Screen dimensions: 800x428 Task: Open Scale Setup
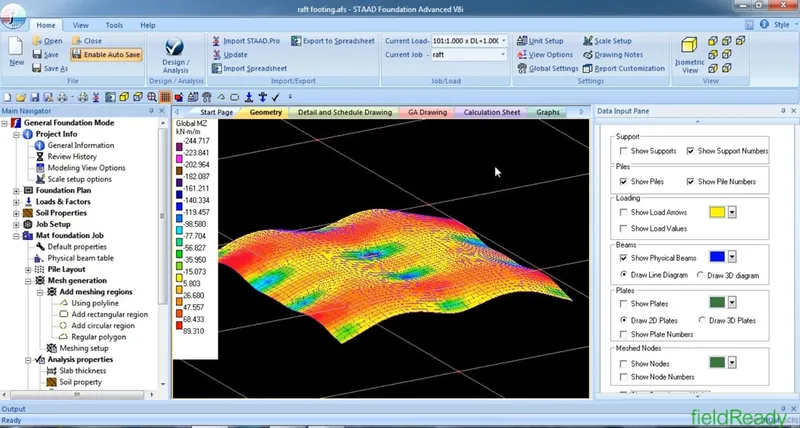(x=607, y=41)
